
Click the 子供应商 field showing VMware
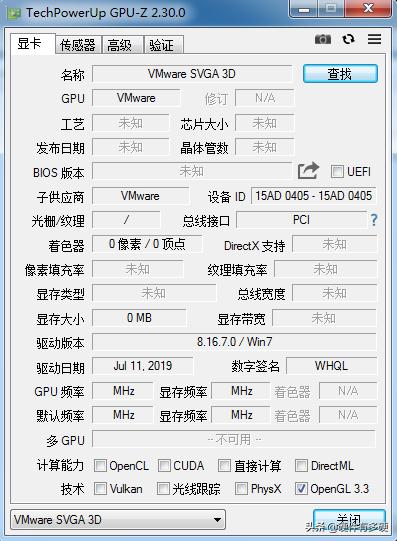(x=140, y=196)
